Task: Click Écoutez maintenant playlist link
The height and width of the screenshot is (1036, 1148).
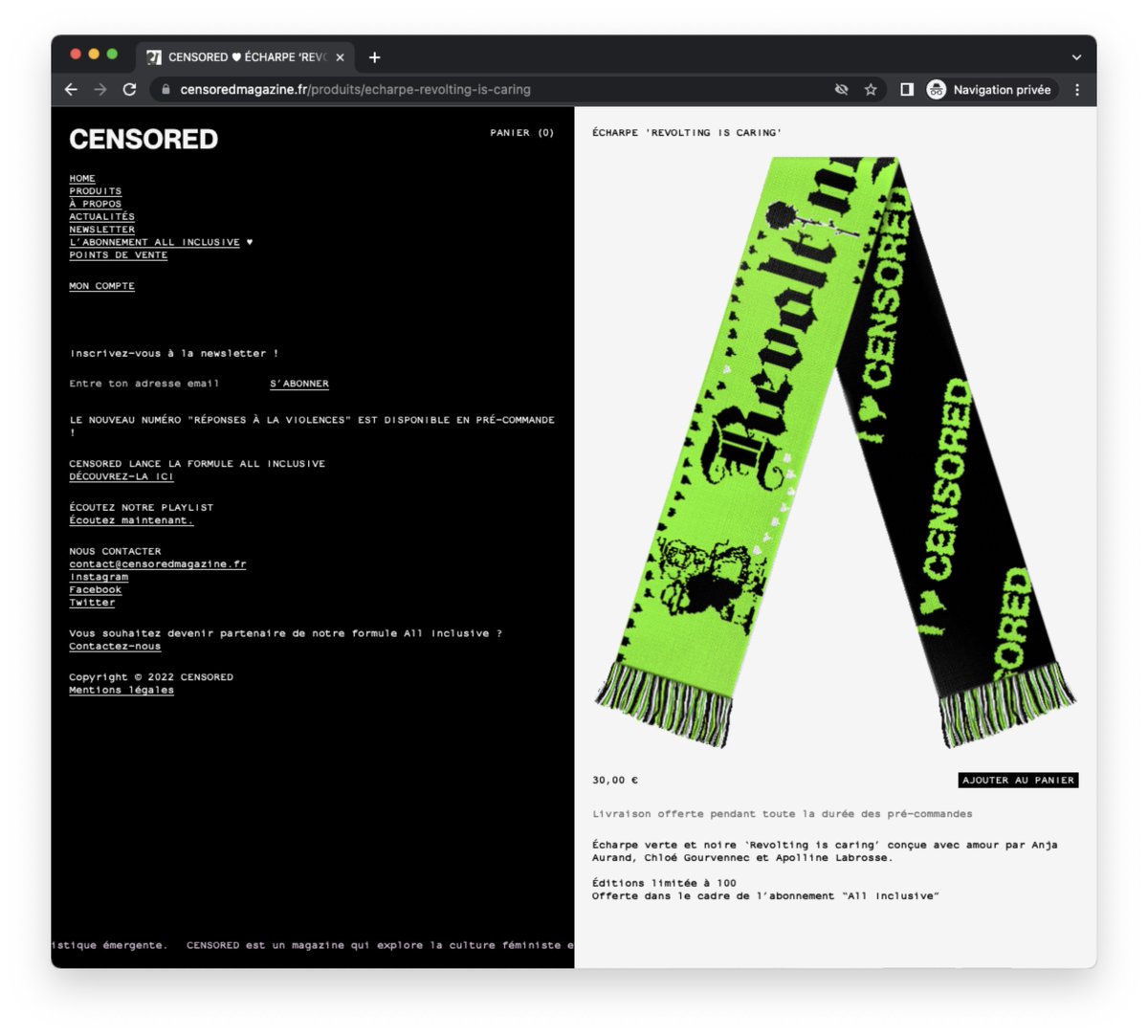Action: [x=131, y=520]
